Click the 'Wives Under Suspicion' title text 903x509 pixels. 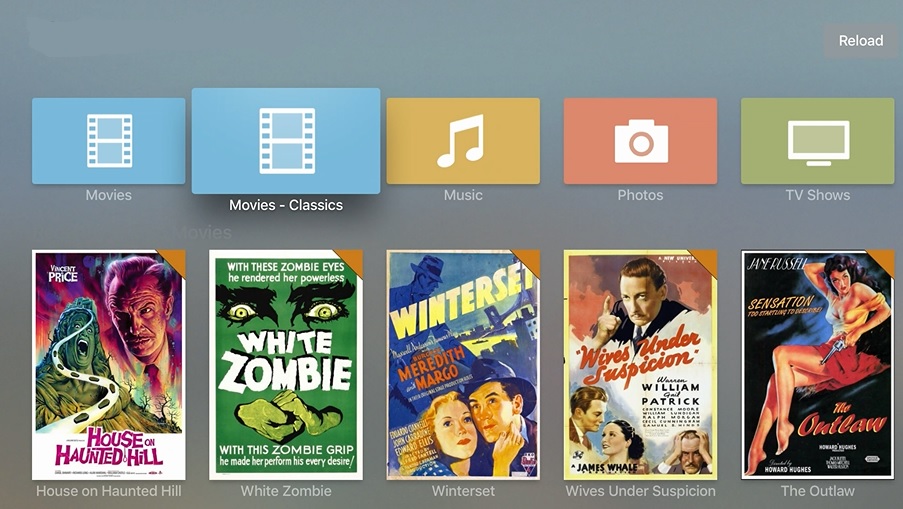pos(640,491)
